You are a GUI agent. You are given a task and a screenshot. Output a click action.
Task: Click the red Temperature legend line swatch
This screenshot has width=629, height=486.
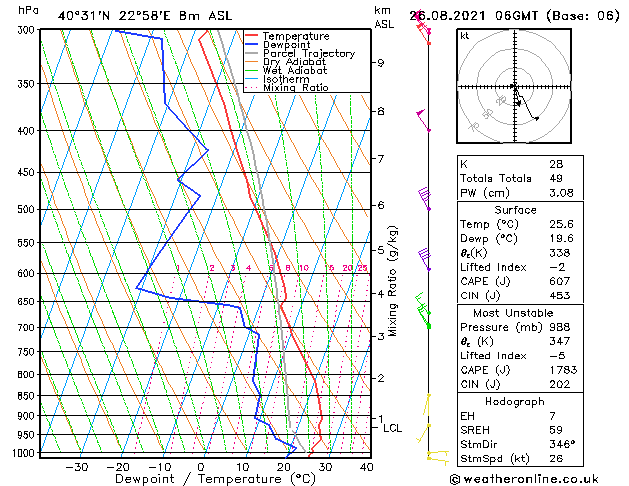click(252, 35)
